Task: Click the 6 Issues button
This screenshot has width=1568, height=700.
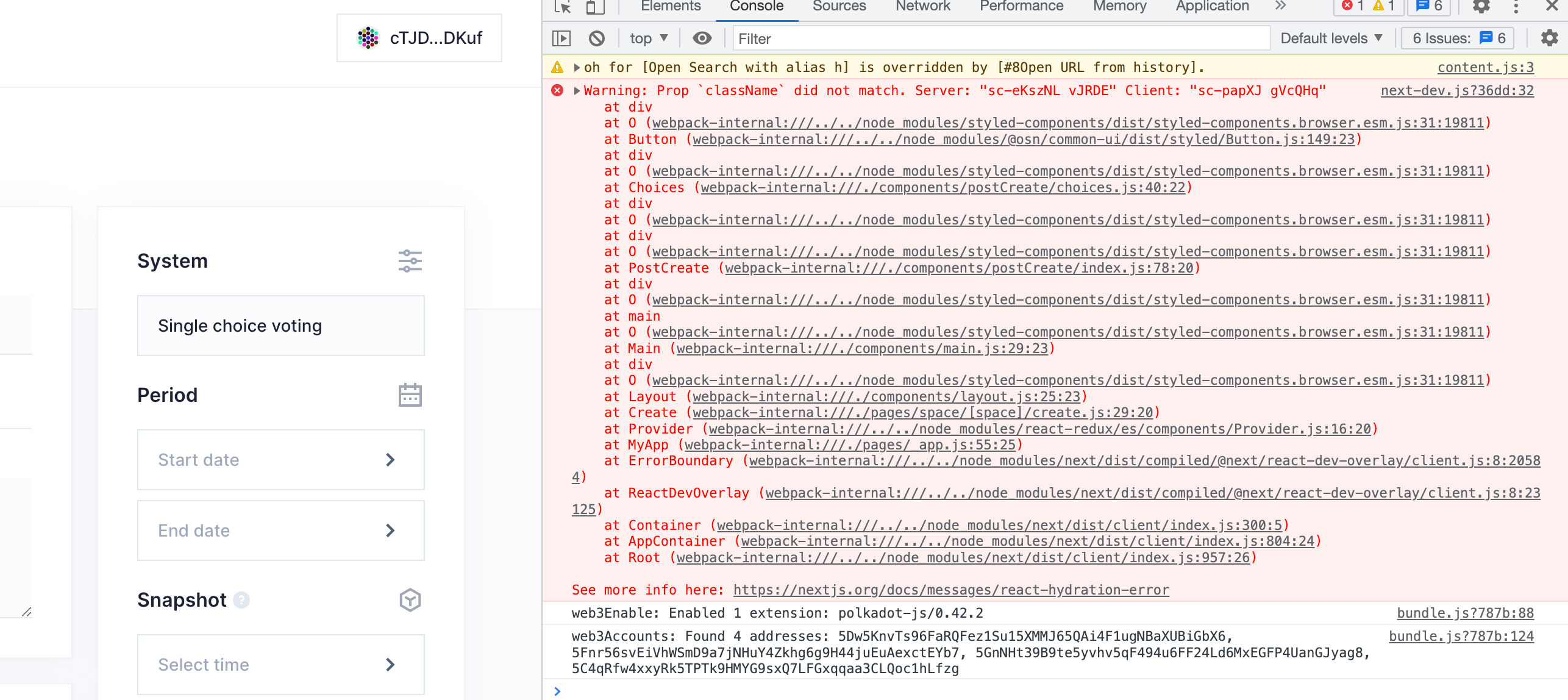Action: pyautogui.click(x=1457, y=38)
